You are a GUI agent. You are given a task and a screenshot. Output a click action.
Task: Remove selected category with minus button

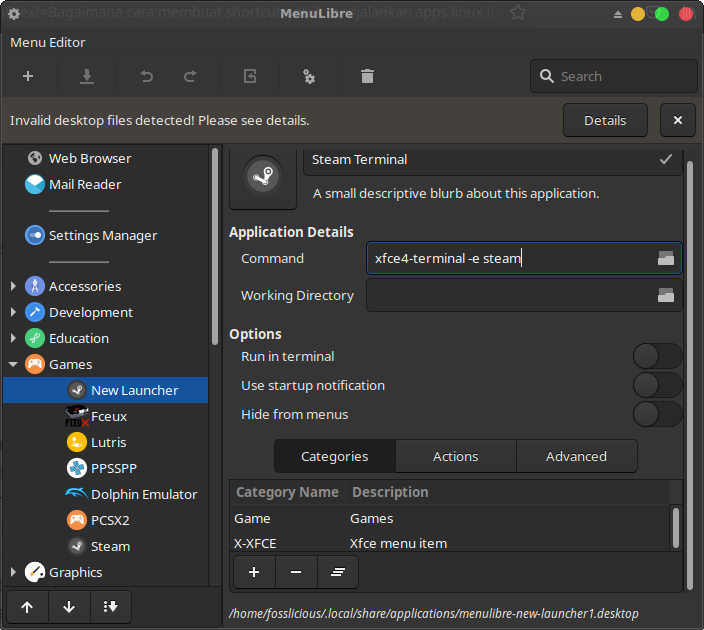(296, 572)
